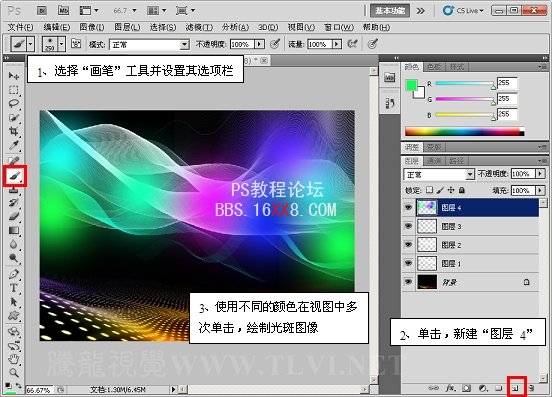552x397 pixels.
Task: Toggle eye icon for 图层 2
Action: click(408, 245)
